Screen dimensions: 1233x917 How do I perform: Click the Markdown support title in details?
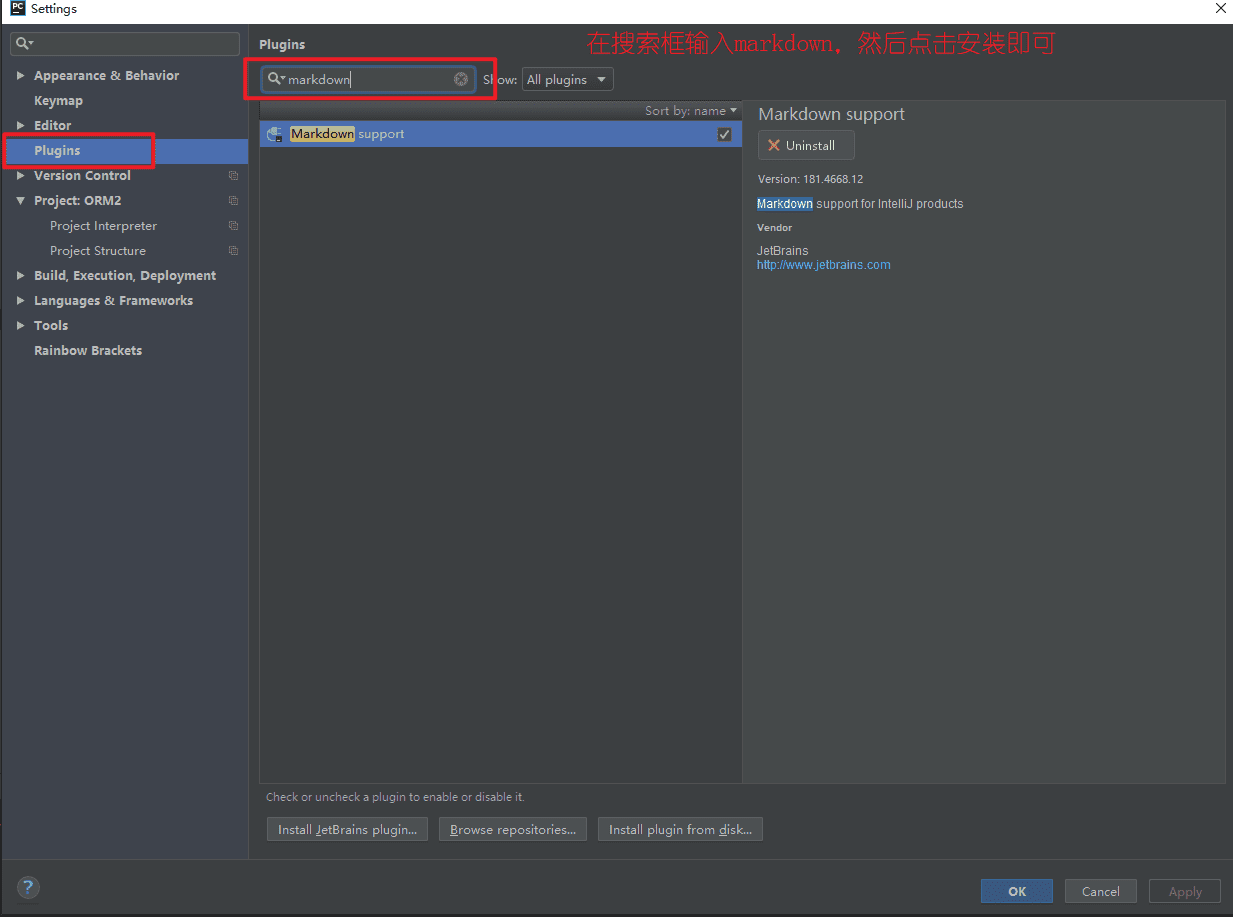click(x=831, y=114)
